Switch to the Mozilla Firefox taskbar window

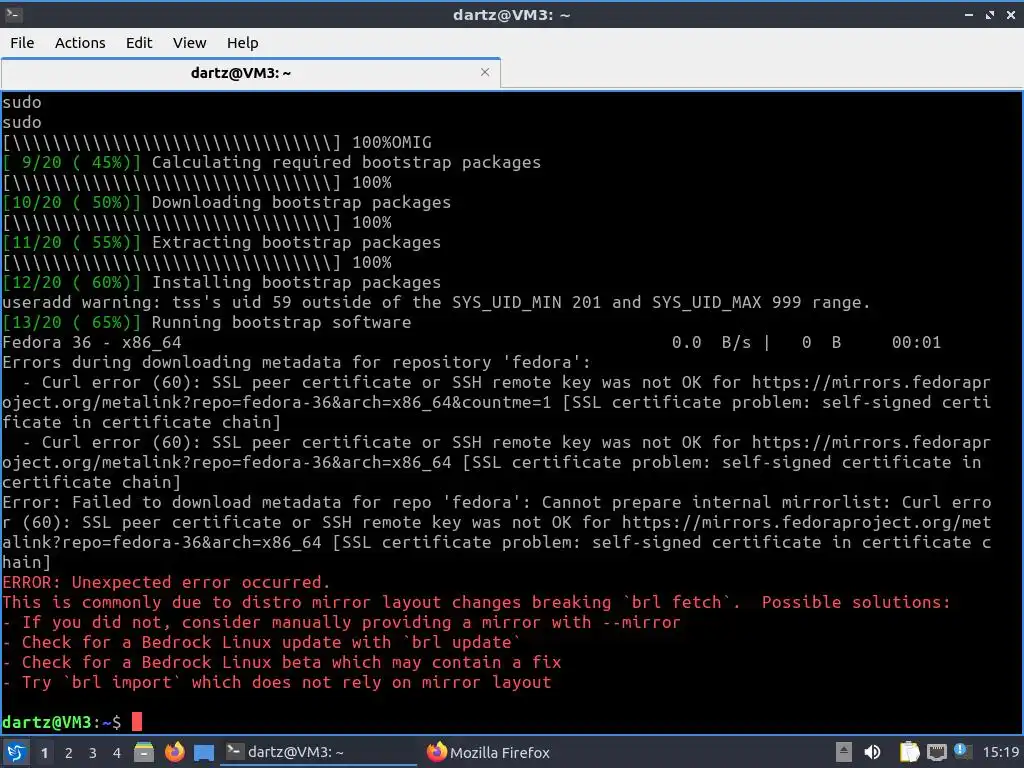pyautogui.click(x=488, y=752)
